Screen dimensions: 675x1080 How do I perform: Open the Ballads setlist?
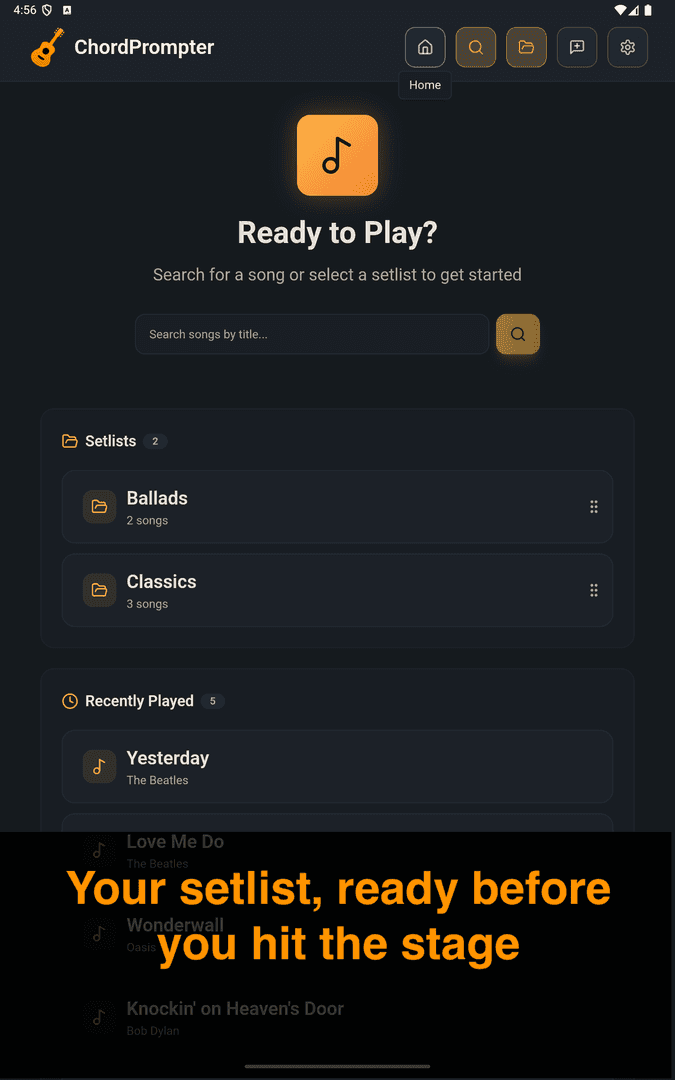[x=338, y=507]
